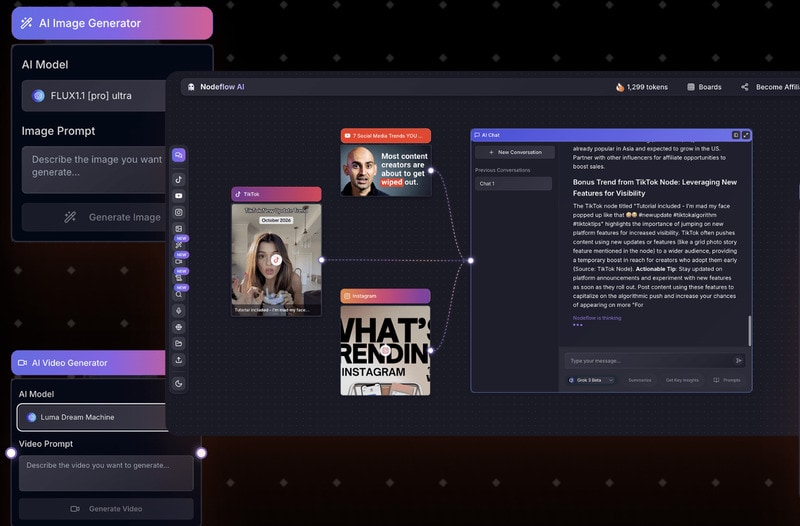800x526 pixels.
Task: Click the upload icon in the sidebar
Action: tap(179, 360)
